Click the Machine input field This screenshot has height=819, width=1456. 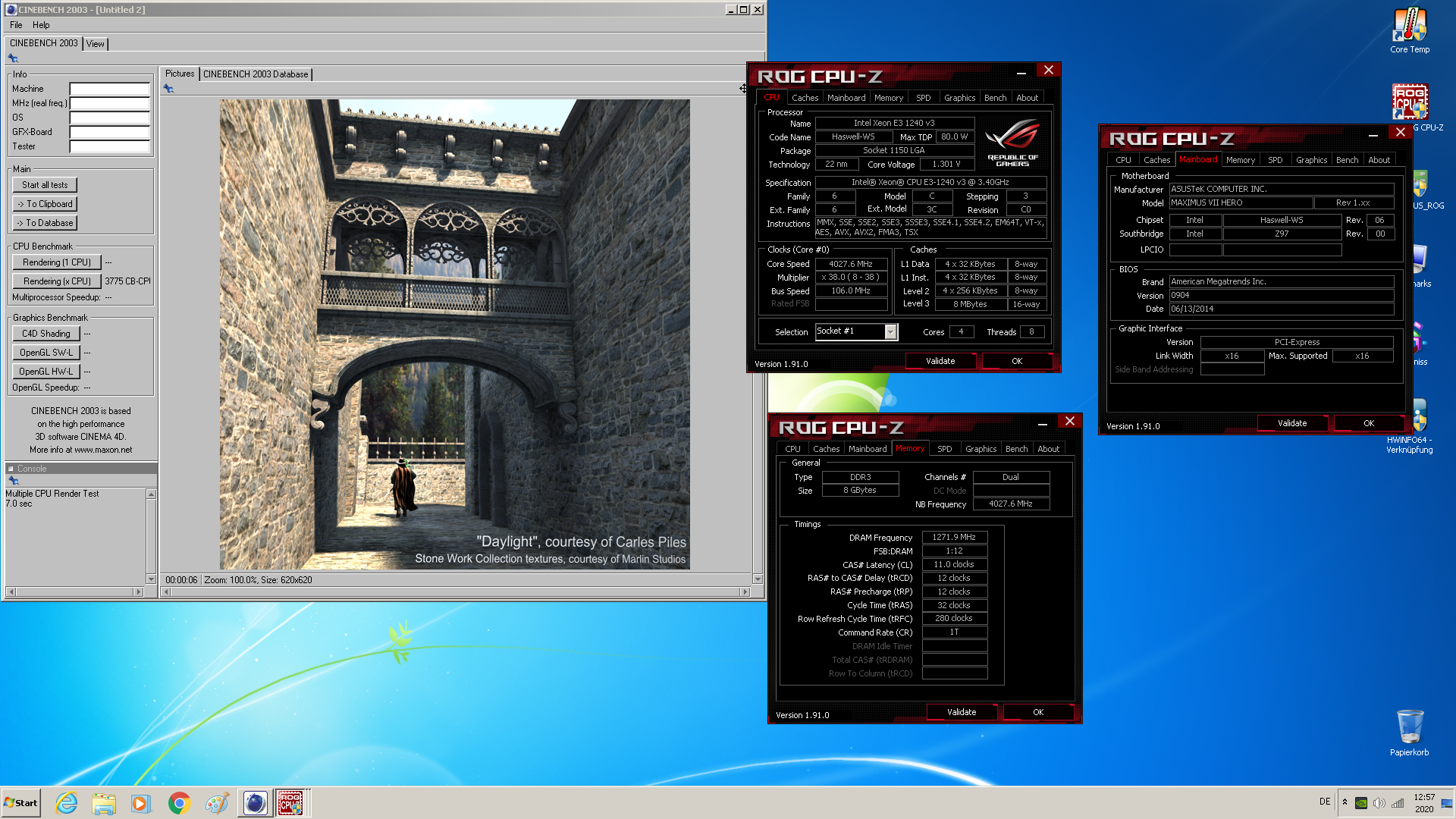(x=110, y=89)
